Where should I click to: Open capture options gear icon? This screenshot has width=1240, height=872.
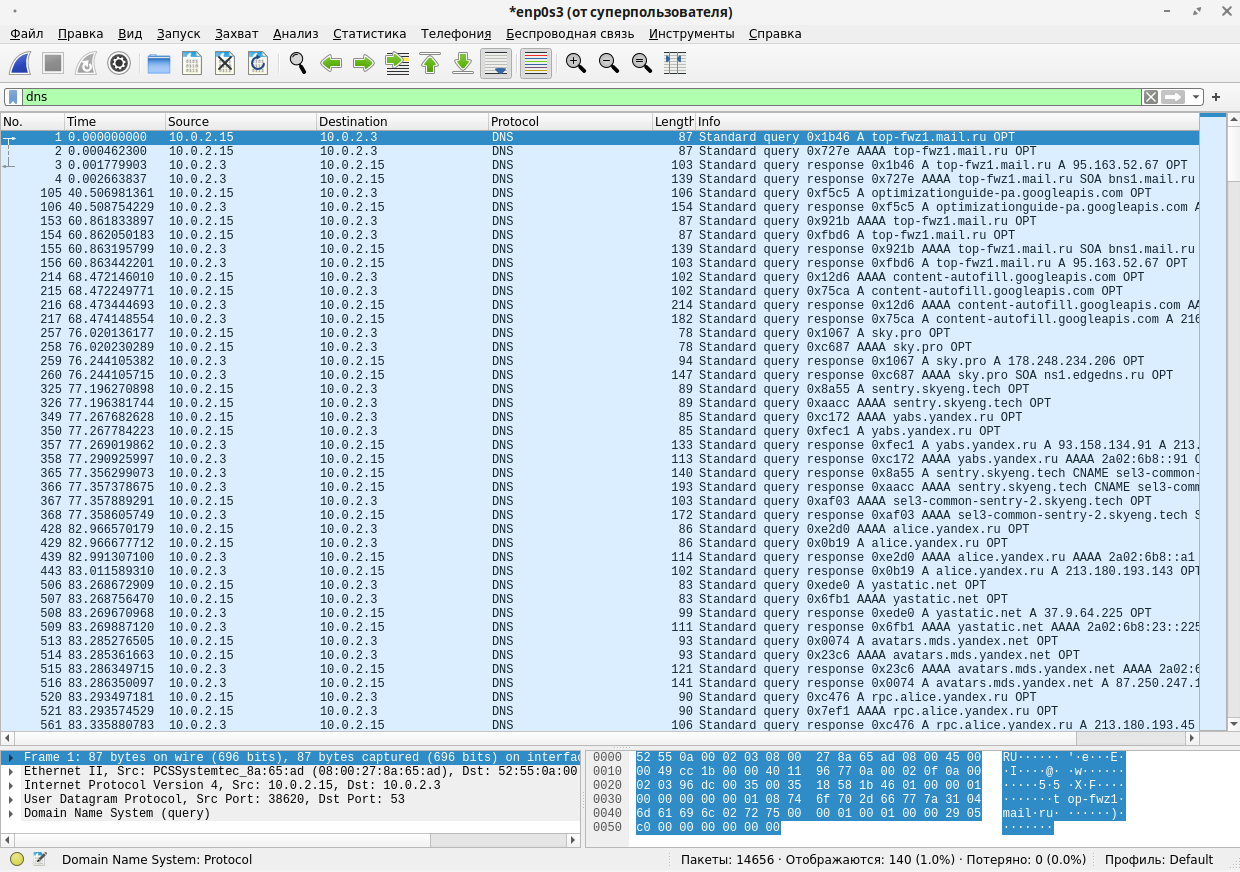pyautogui.click(x=119, y=63)
